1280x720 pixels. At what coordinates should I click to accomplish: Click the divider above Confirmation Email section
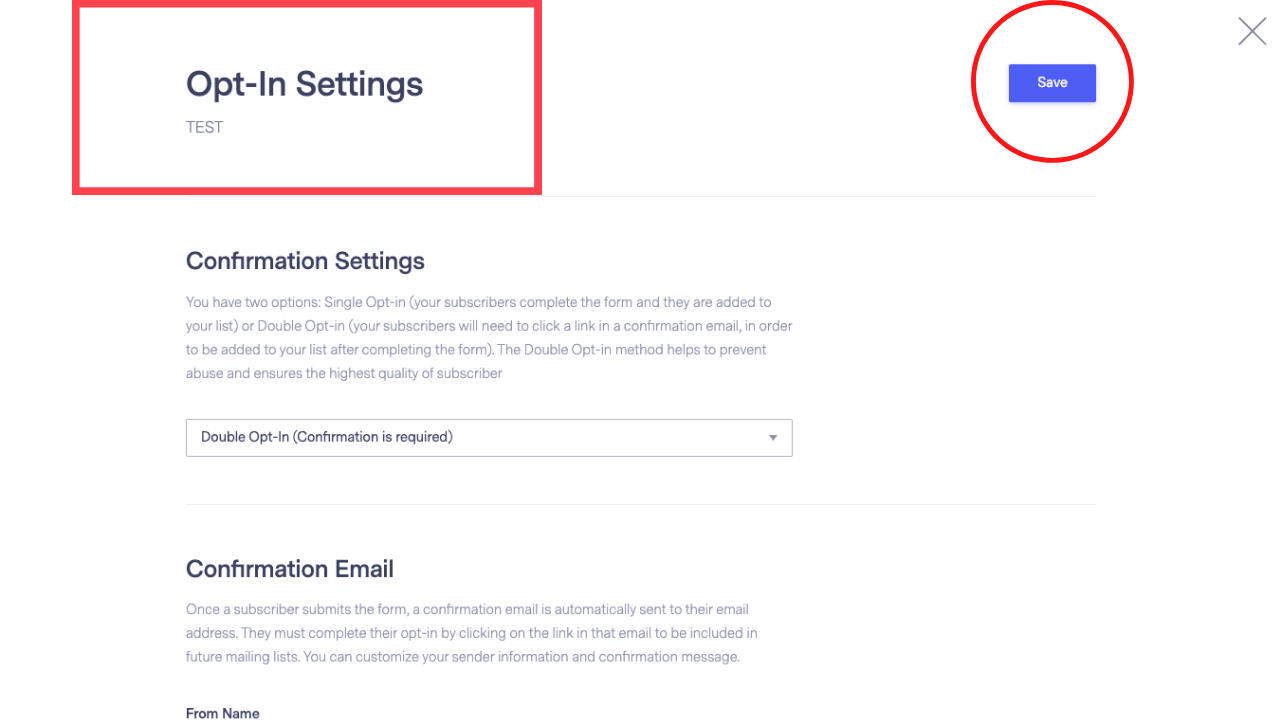pyautogui.click(x=641, y=504)
